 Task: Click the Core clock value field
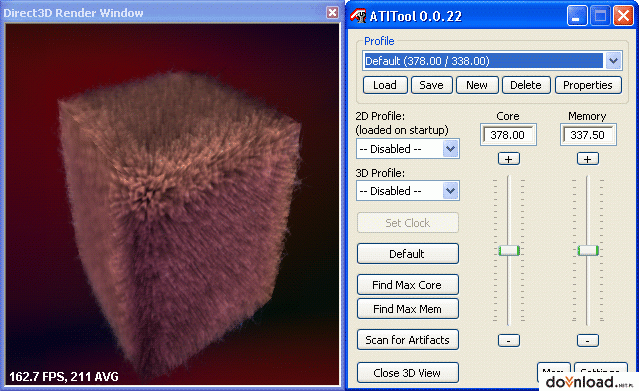click(508, 135)
